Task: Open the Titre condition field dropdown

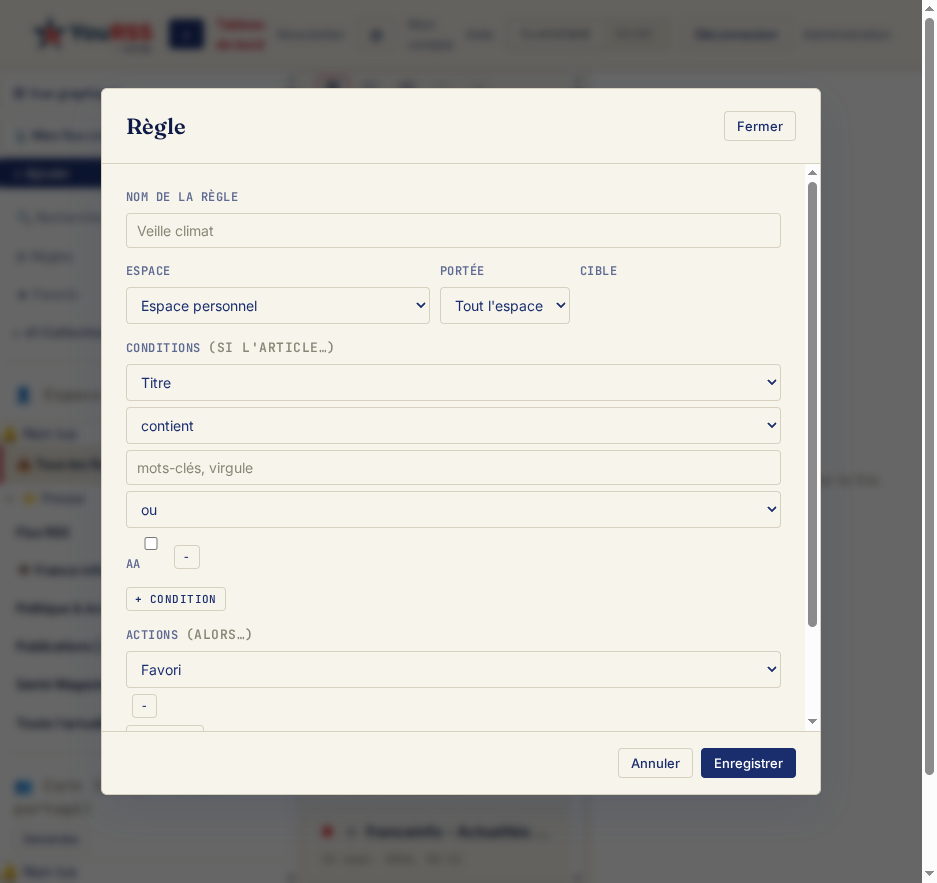Action: [453, 382]
